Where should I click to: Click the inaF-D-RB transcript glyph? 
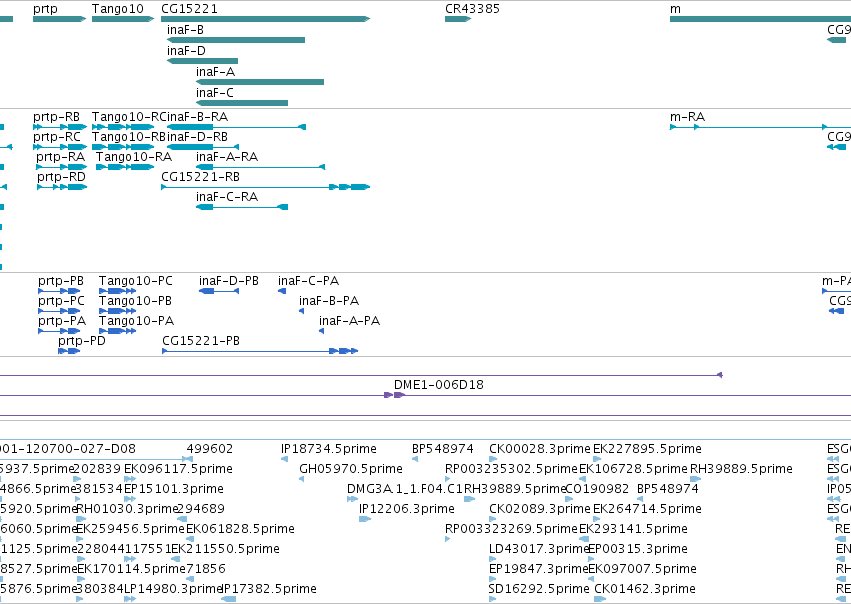[203, 147]
